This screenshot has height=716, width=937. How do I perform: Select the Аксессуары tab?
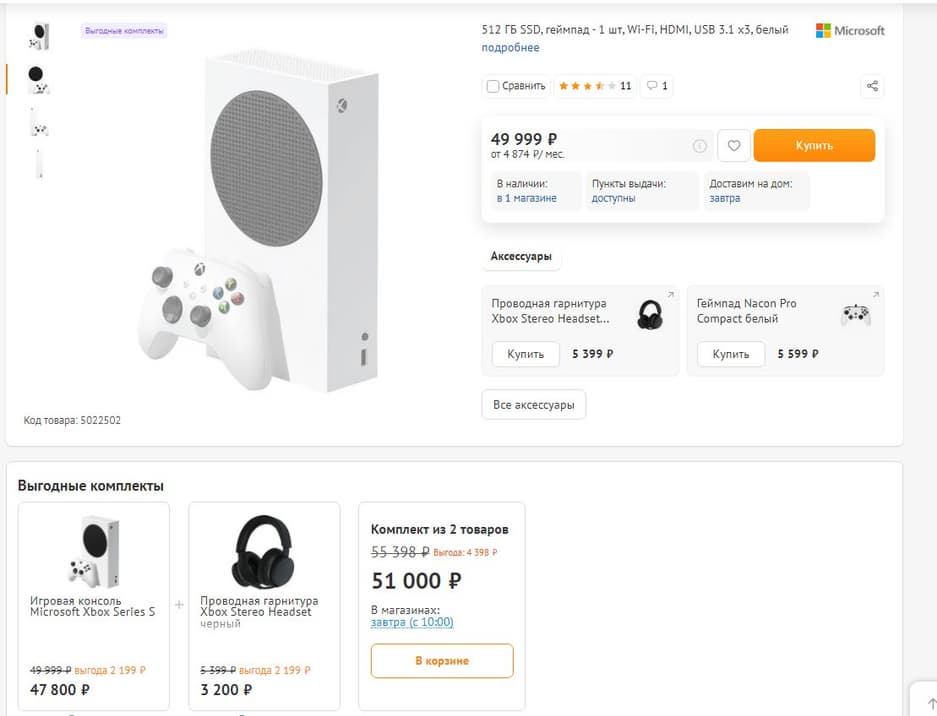521,257
